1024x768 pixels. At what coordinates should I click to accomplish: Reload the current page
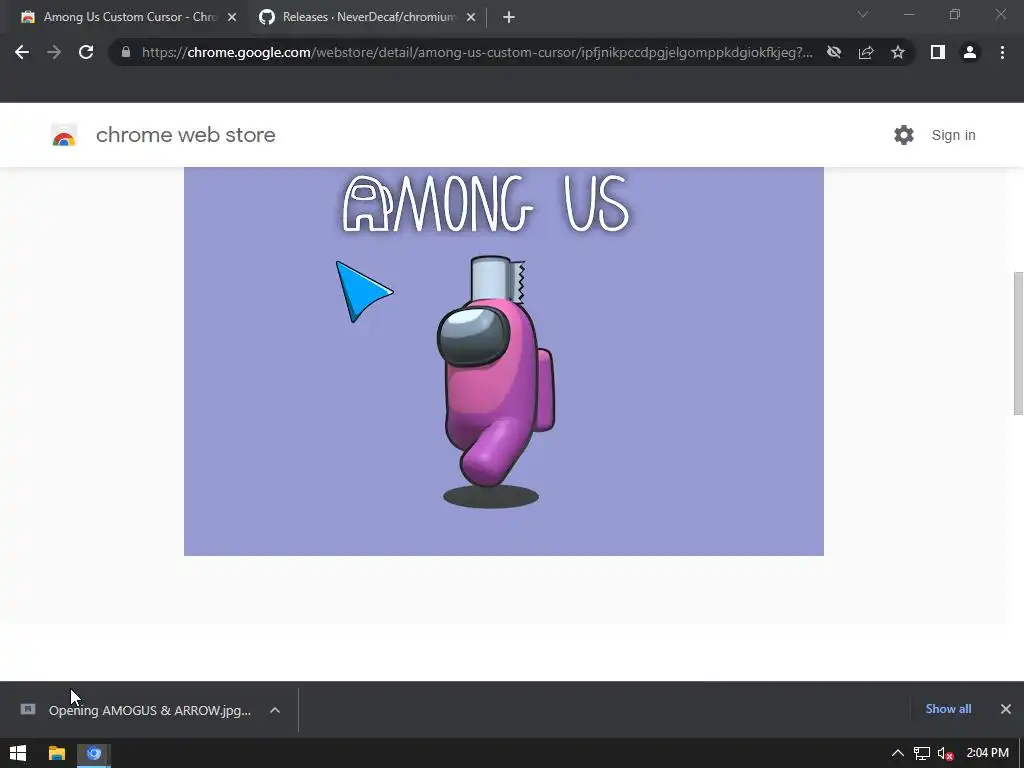[x=86, y=52]
